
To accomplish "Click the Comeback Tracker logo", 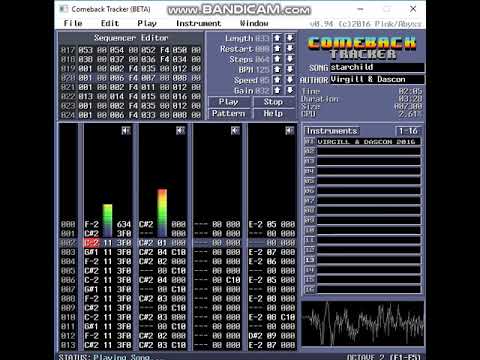I will pyautogui.click(x=362, y=47).
